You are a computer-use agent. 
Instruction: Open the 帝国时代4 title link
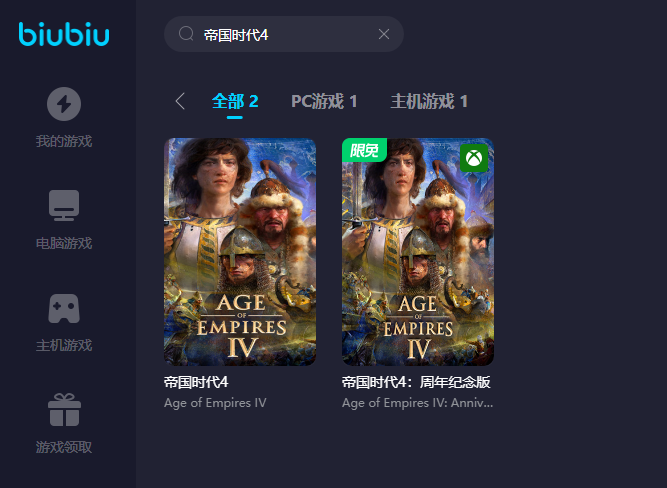(196, 382)
